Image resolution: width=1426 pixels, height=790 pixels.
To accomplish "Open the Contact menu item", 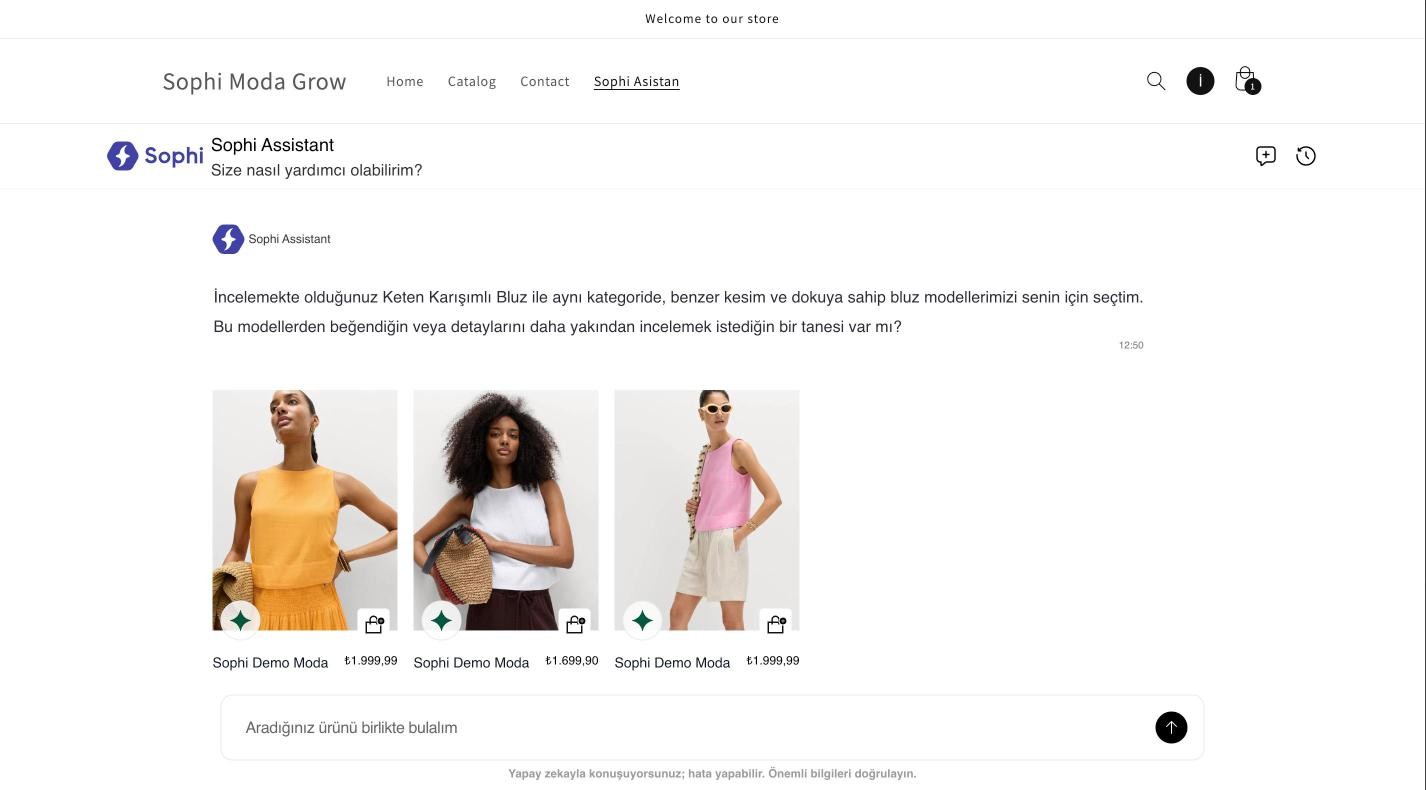I will [x=545, y=81].
